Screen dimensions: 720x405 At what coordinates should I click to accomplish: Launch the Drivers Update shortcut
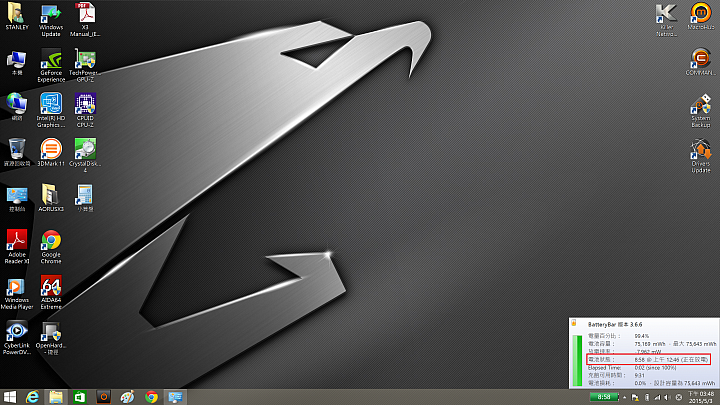coord(701,156)
